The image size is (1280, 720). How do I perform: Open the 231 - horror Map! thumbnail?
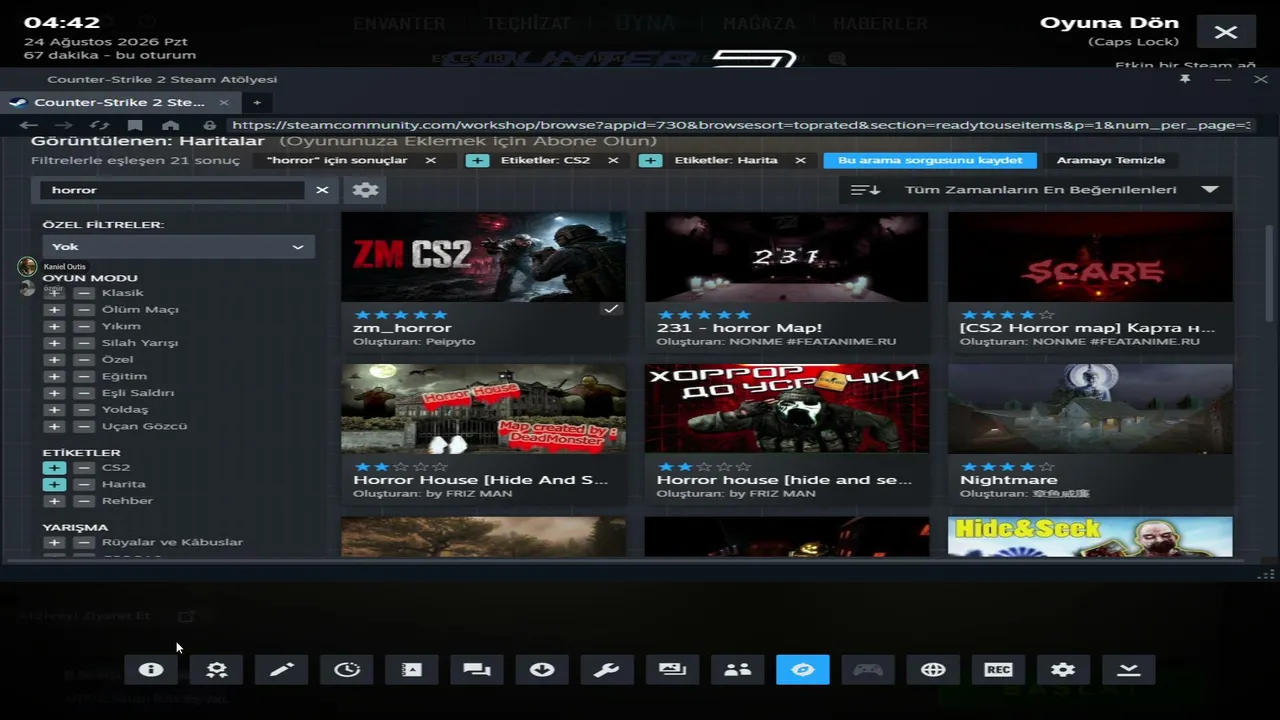click(787, 257)
